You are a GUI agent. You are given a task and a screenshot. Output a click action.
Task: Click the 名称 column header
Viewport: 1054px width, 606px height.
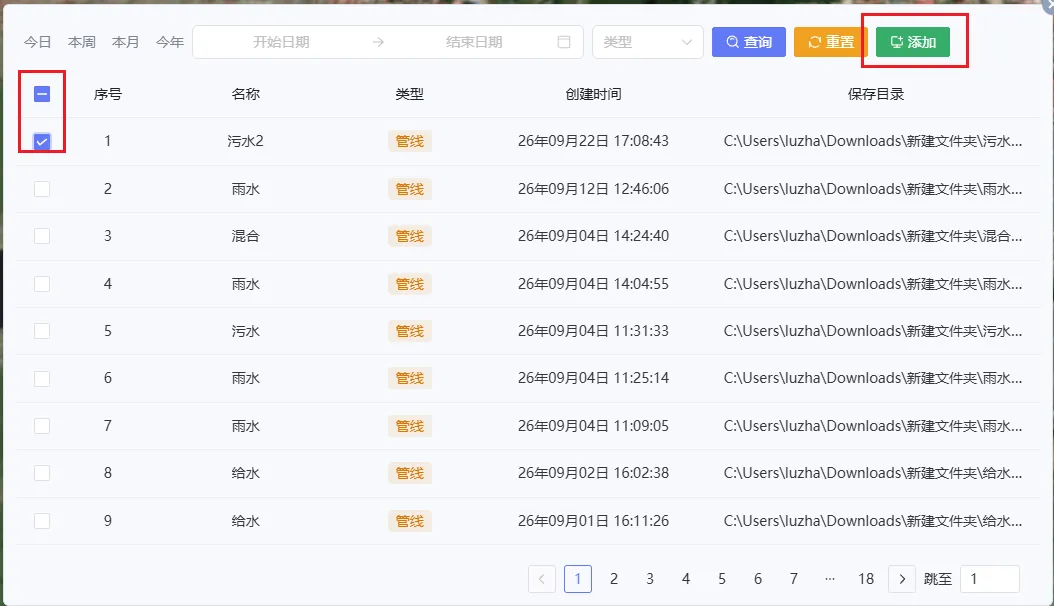pyautogui.click(x=245, y=94)
